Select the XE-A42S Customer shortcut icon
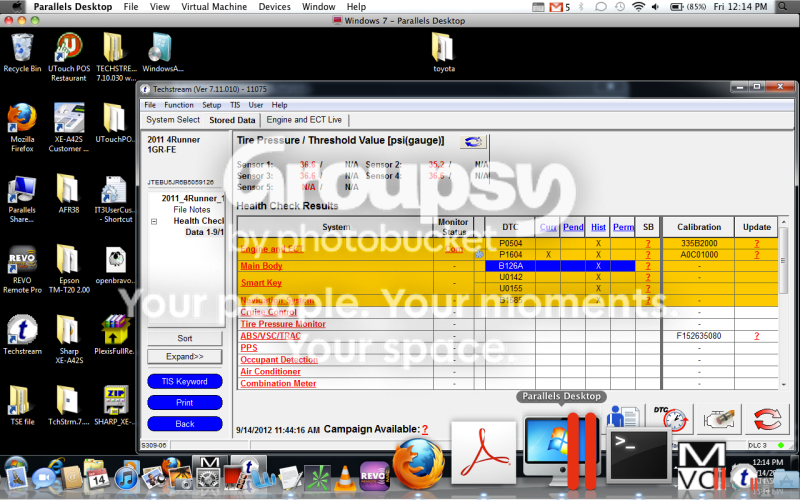Screen dimensions: 800x500 [69, 128]
